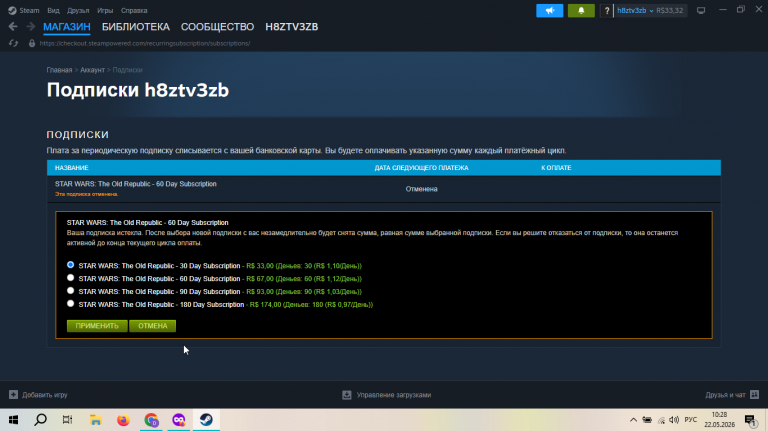768x431 pixels.
Task: Click the R$ 33,00 price text
Action: [x=260, y=265]
